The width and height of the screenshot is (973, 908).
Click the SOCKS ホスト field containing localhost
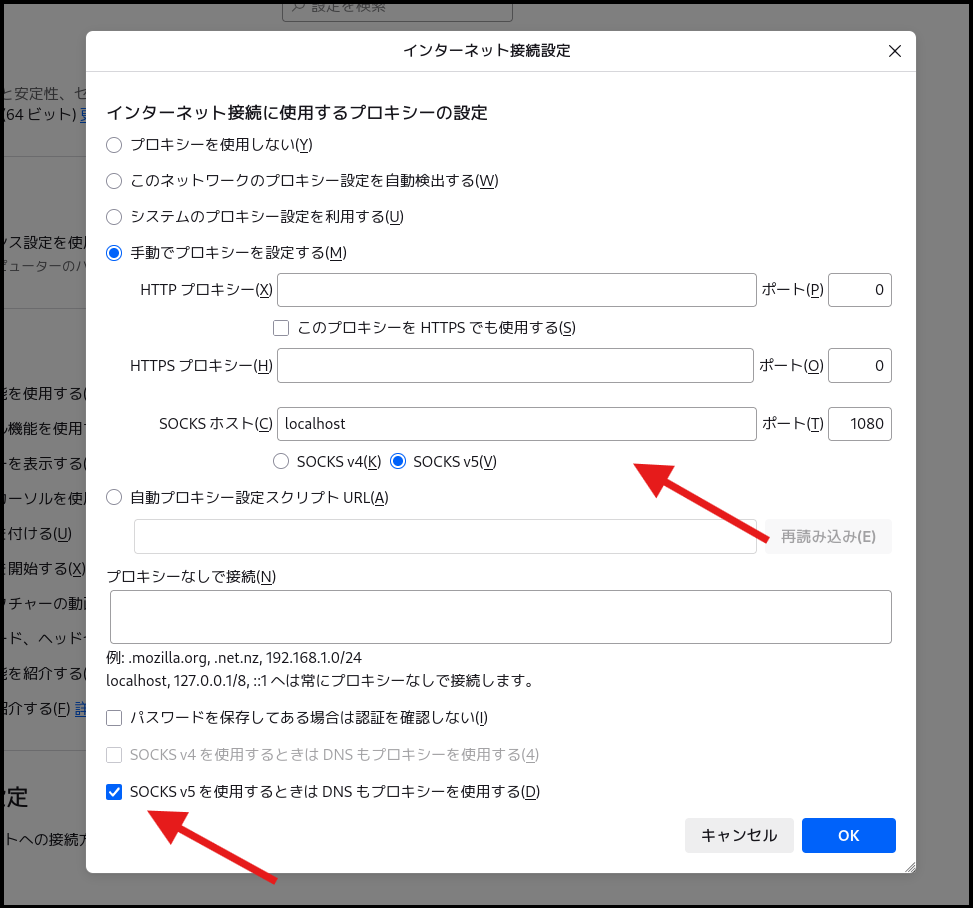tap(516, 424)
